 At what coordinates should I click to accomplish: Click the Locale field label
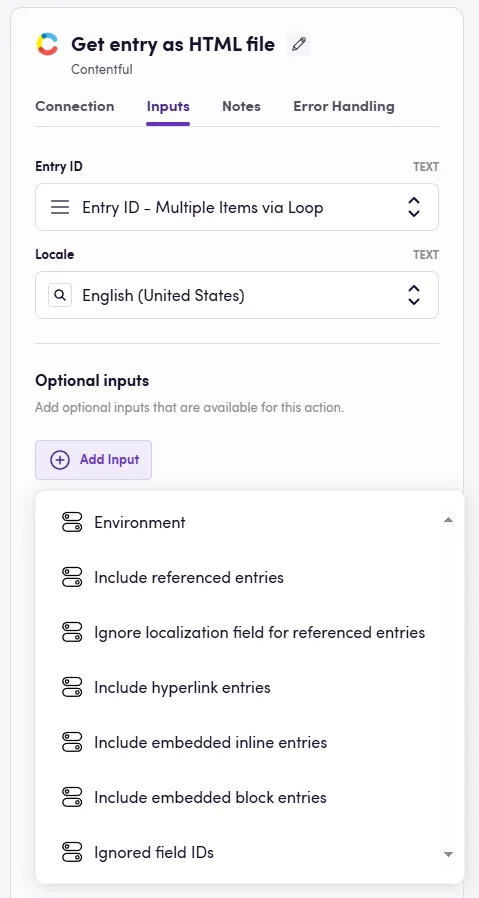click(x=55, y=255)
